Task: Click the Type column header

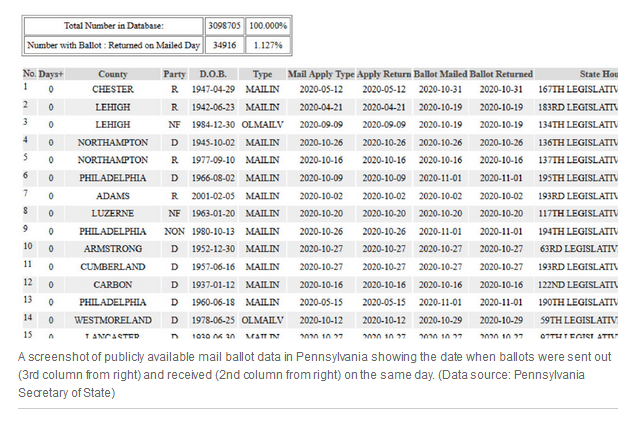Action: click(262, 74)
